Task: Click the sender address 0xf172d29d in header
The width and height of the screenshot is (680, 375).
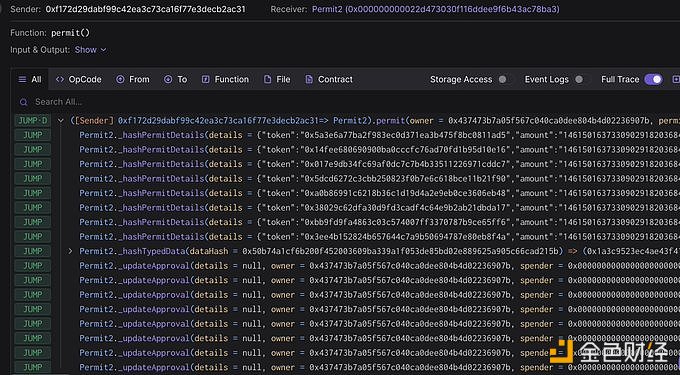Action: [145, 9]
